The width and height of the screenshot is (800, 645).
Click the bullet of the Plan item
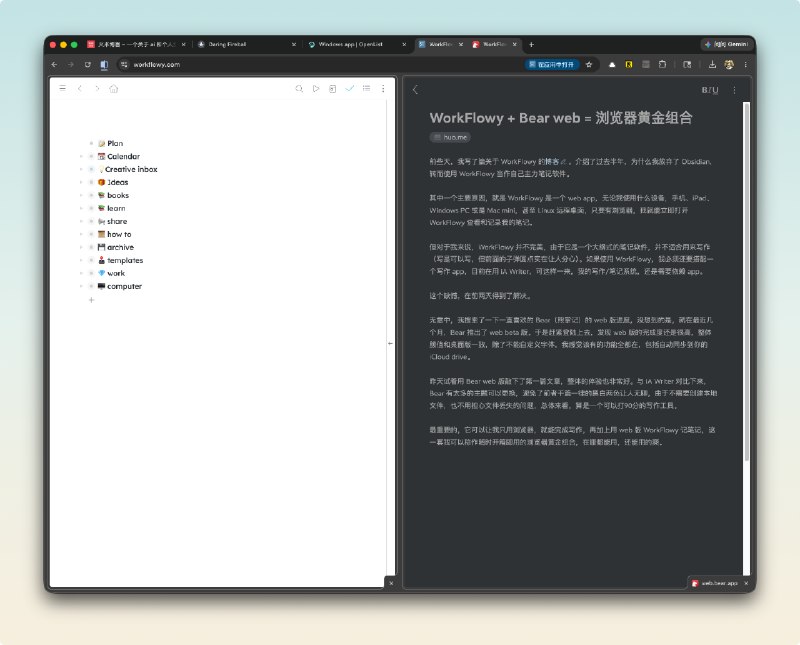[x=91, y=143]
